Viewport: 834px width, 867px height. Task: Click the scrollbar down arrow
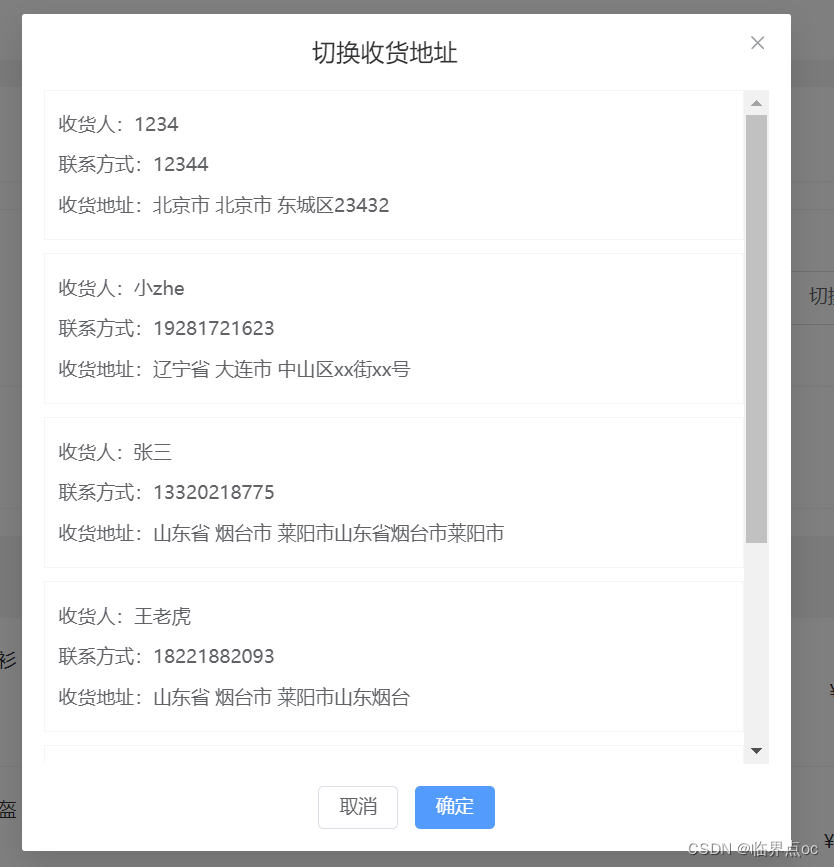757,750
